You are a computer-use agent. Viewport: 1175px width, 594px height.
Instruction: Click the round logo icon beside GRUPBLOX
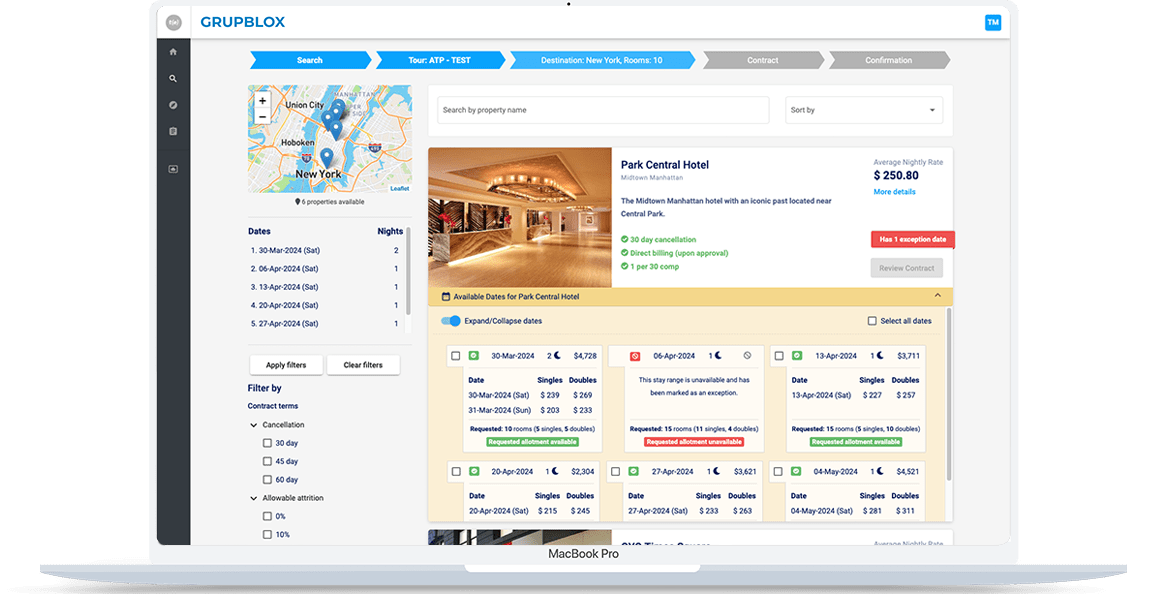[x=173, y=22]
